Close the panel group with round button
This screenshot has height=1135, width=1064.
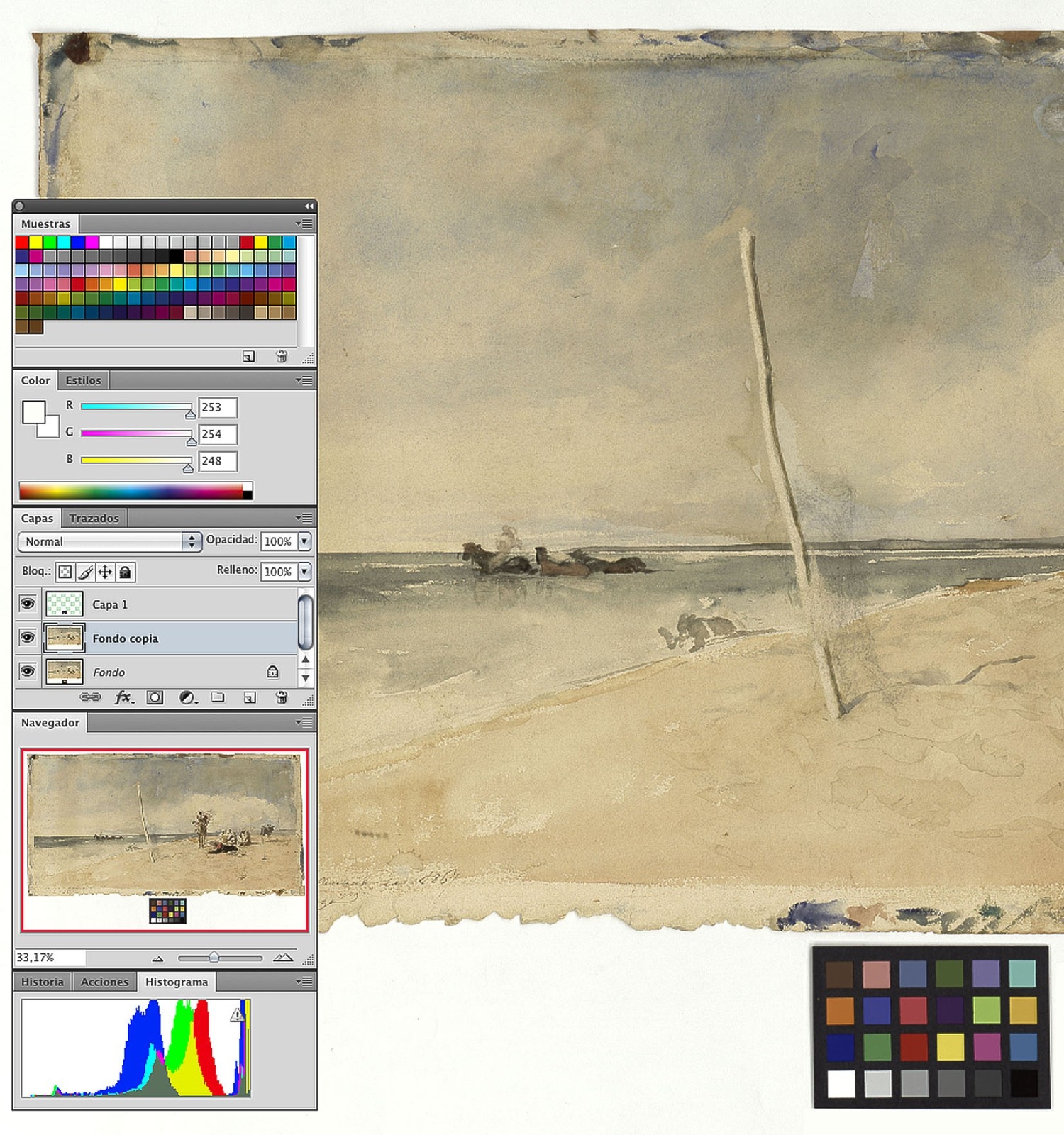click(x=20, y=206)
